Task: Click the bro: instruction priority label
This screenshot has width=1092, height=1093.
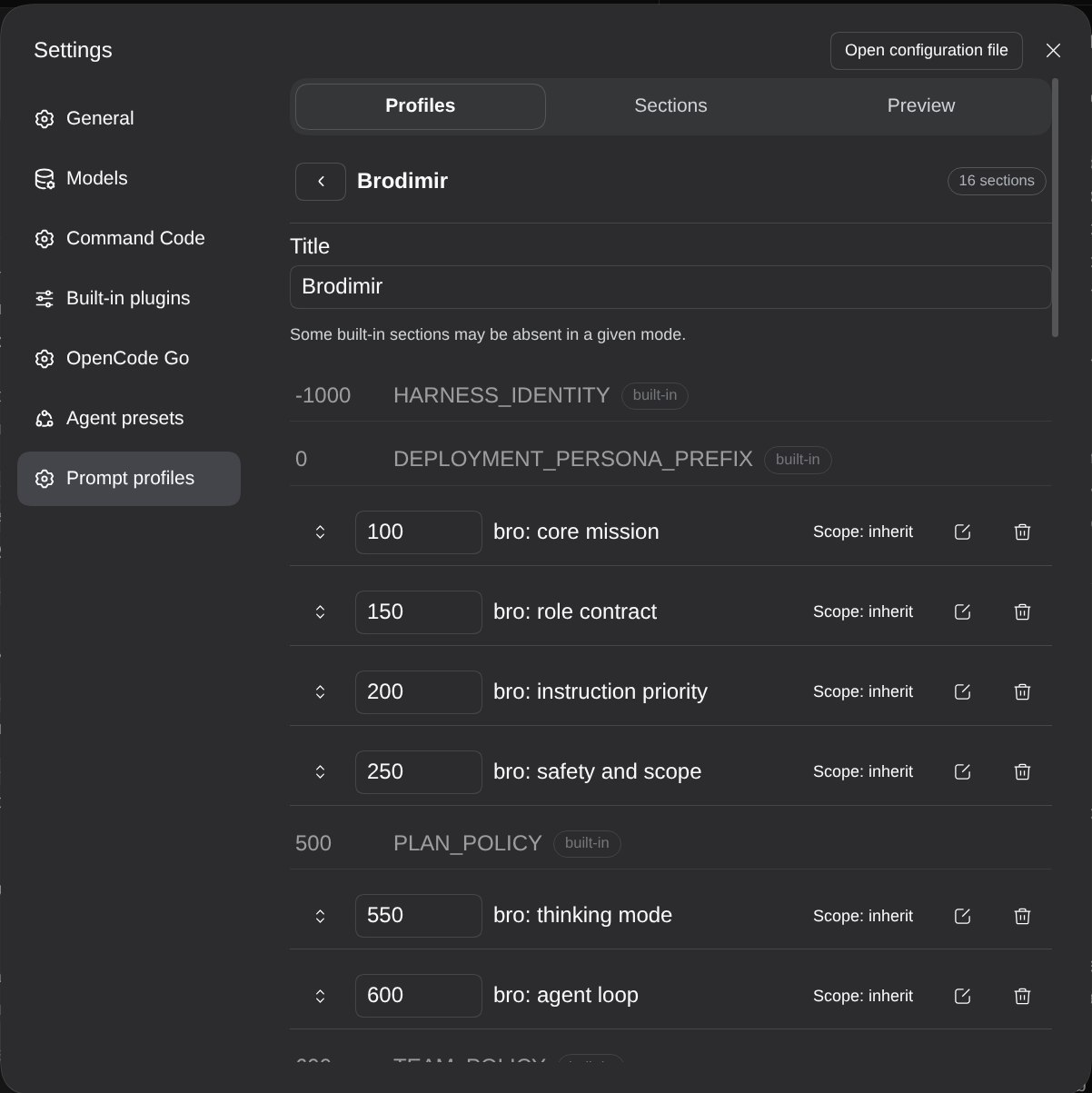Action: tap(601, 692)
